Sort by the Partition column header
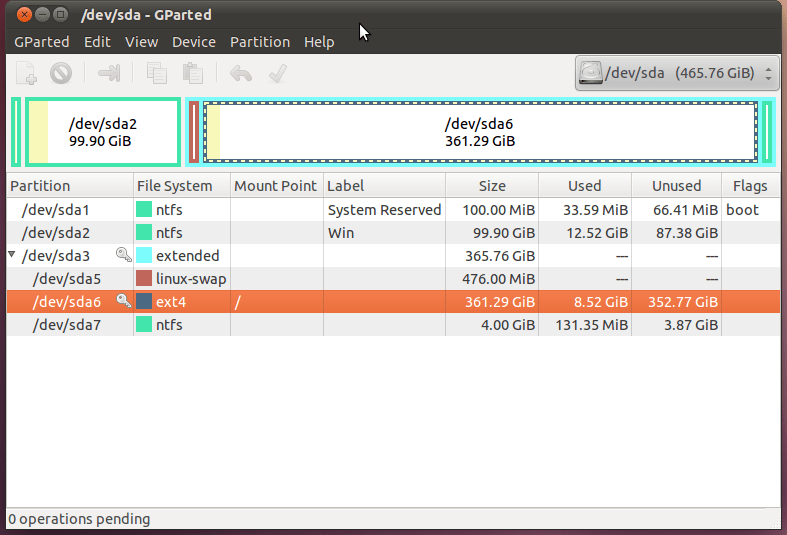 point(70,186)
